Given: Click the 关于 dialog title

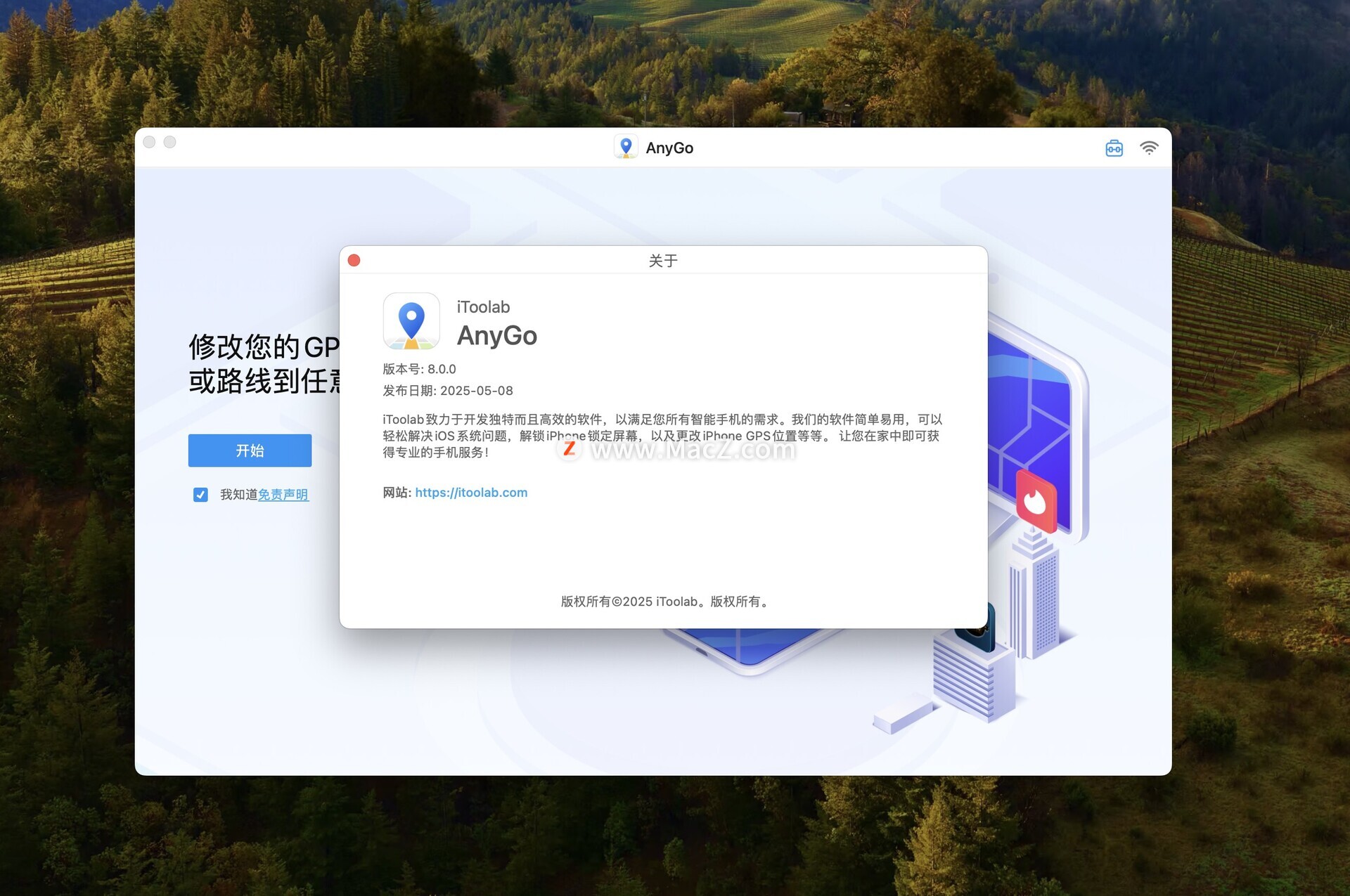Looking at the screenshot, I should 663,261.
